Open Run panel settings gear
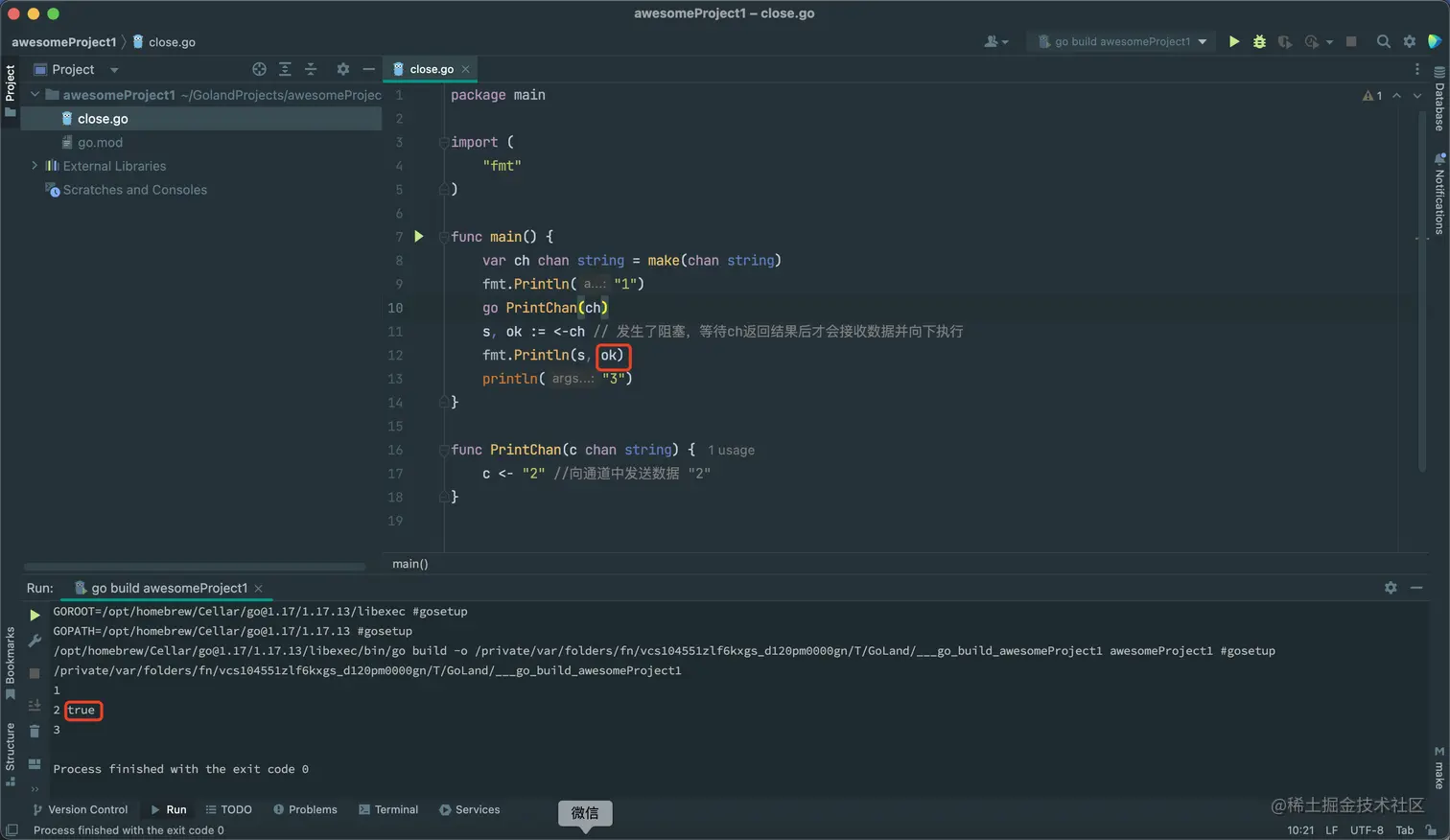The image size is (1450, 840). (x=1391, y=588)
